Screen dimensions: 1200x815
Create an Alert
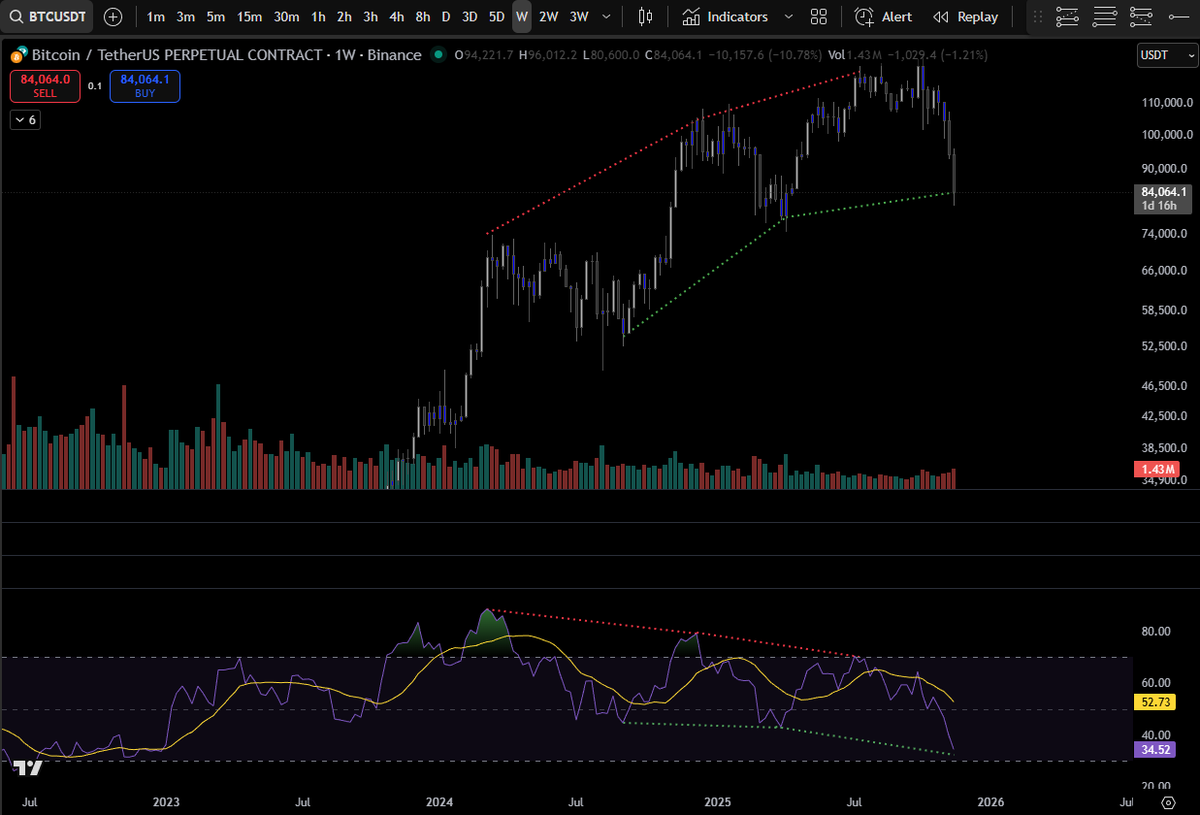click(x=884, y=16)
